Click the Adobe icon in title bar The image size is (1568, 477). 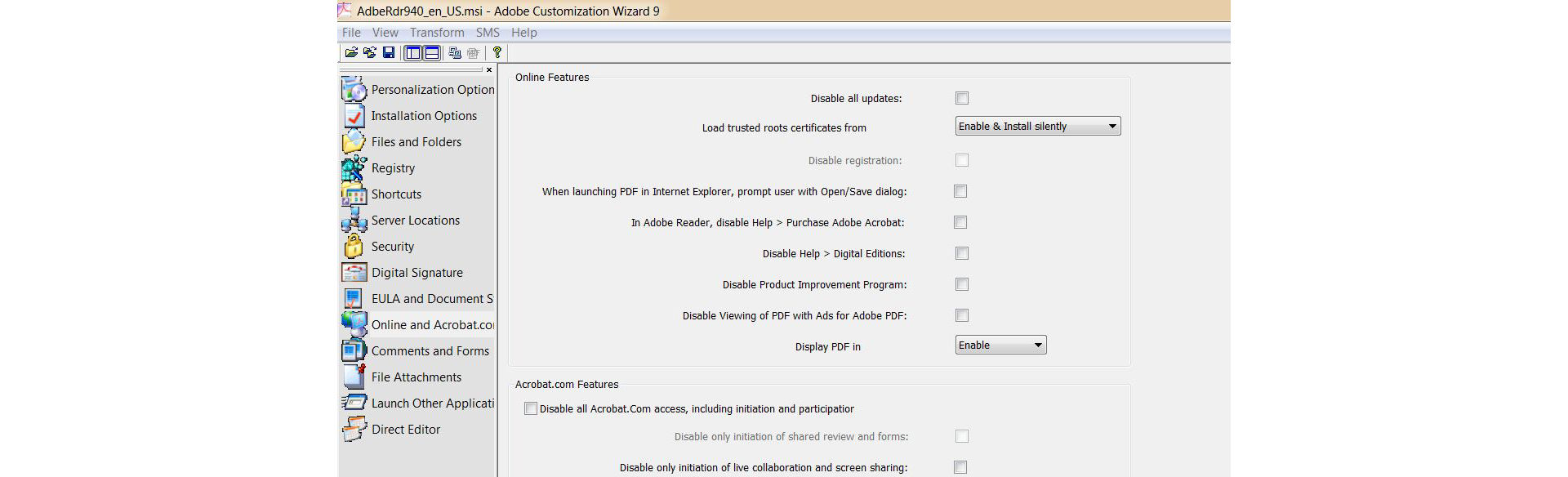(x=345, y=11)
